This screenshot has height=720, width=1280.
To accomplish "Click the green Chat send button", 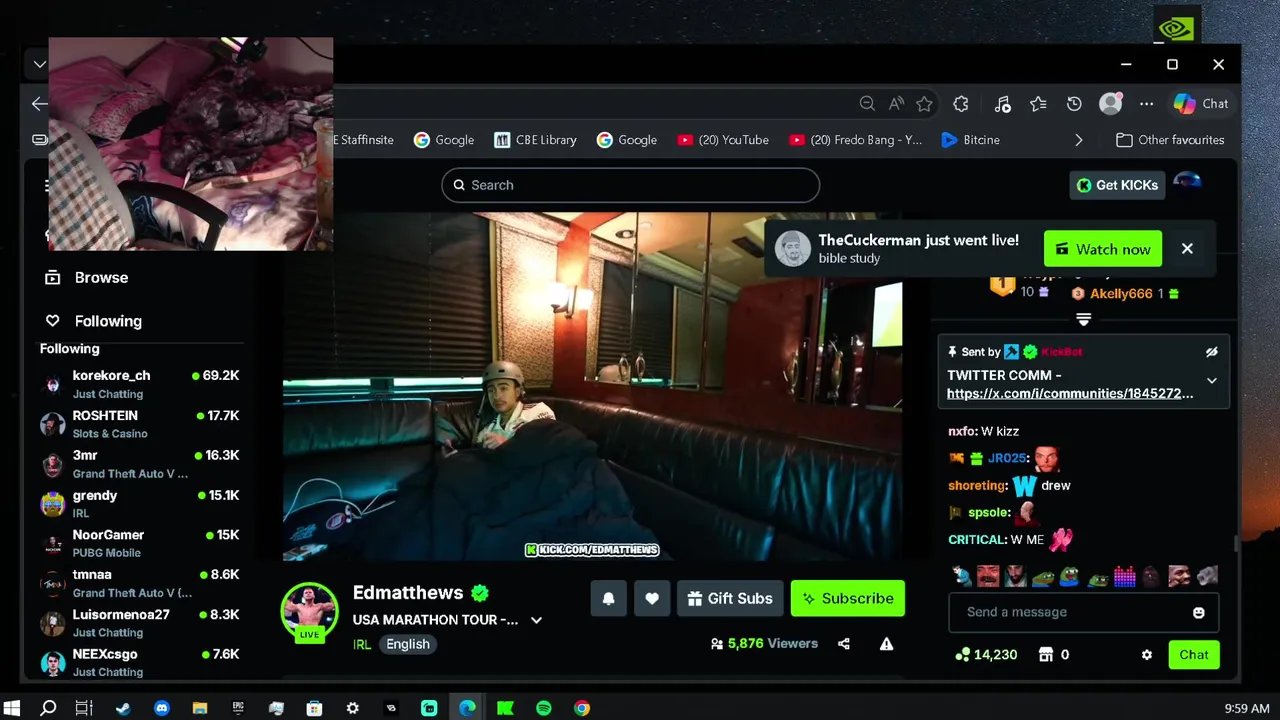I will click(1194, 655).
